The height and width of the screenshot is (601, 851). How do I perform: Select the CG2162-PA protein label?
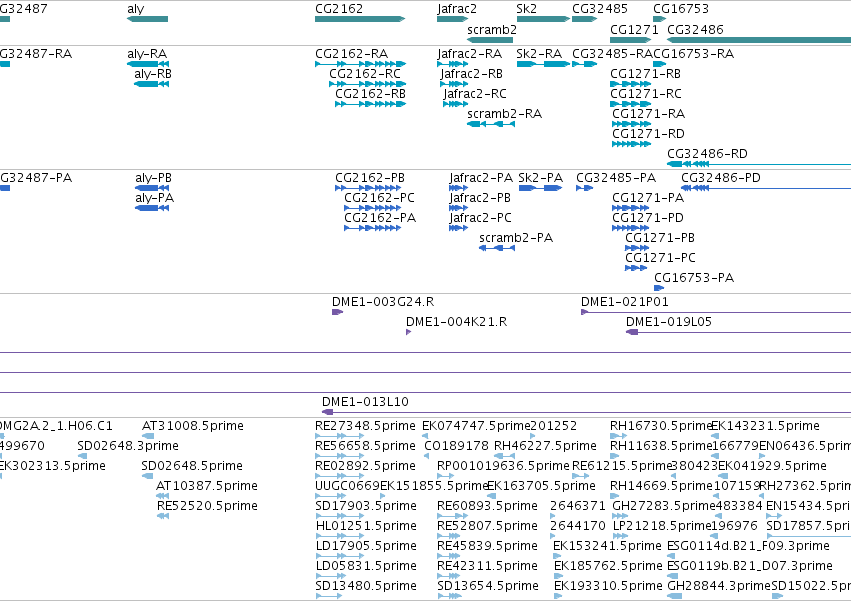(380, 218)
